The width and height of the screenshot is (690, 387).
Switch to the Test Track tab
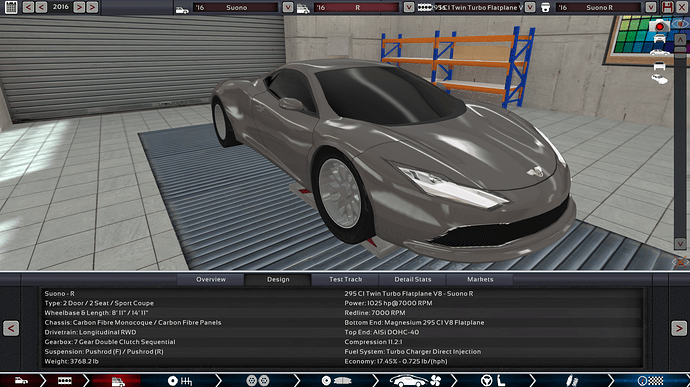click(x=345, y=280)
